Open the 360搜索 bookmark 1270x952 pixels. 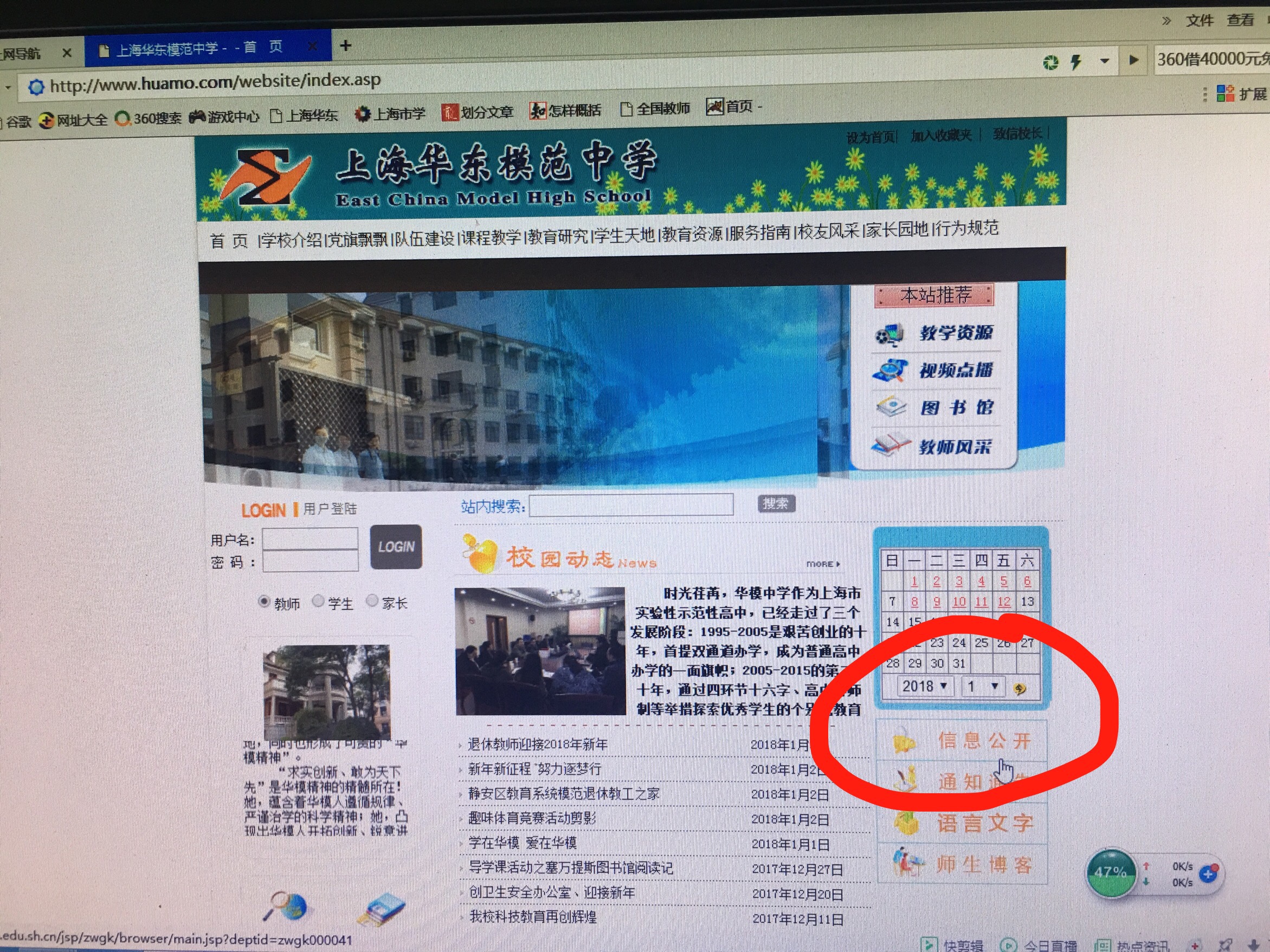148,118
